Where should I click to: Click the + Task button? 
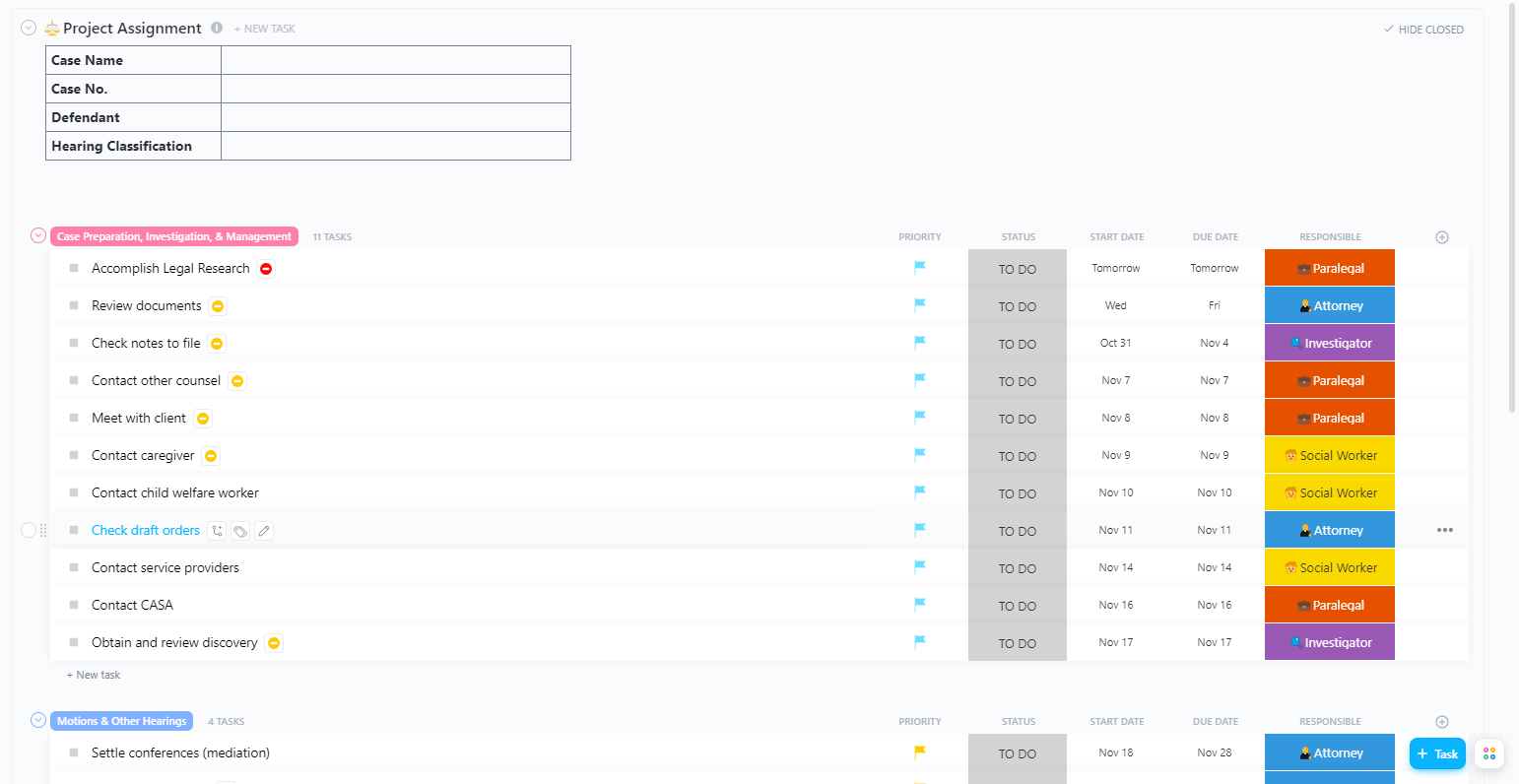1437,753
